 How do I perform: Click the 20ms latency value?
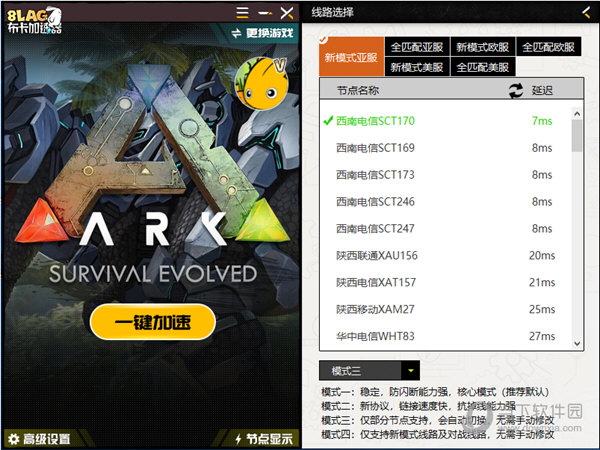tap(542, 255)
